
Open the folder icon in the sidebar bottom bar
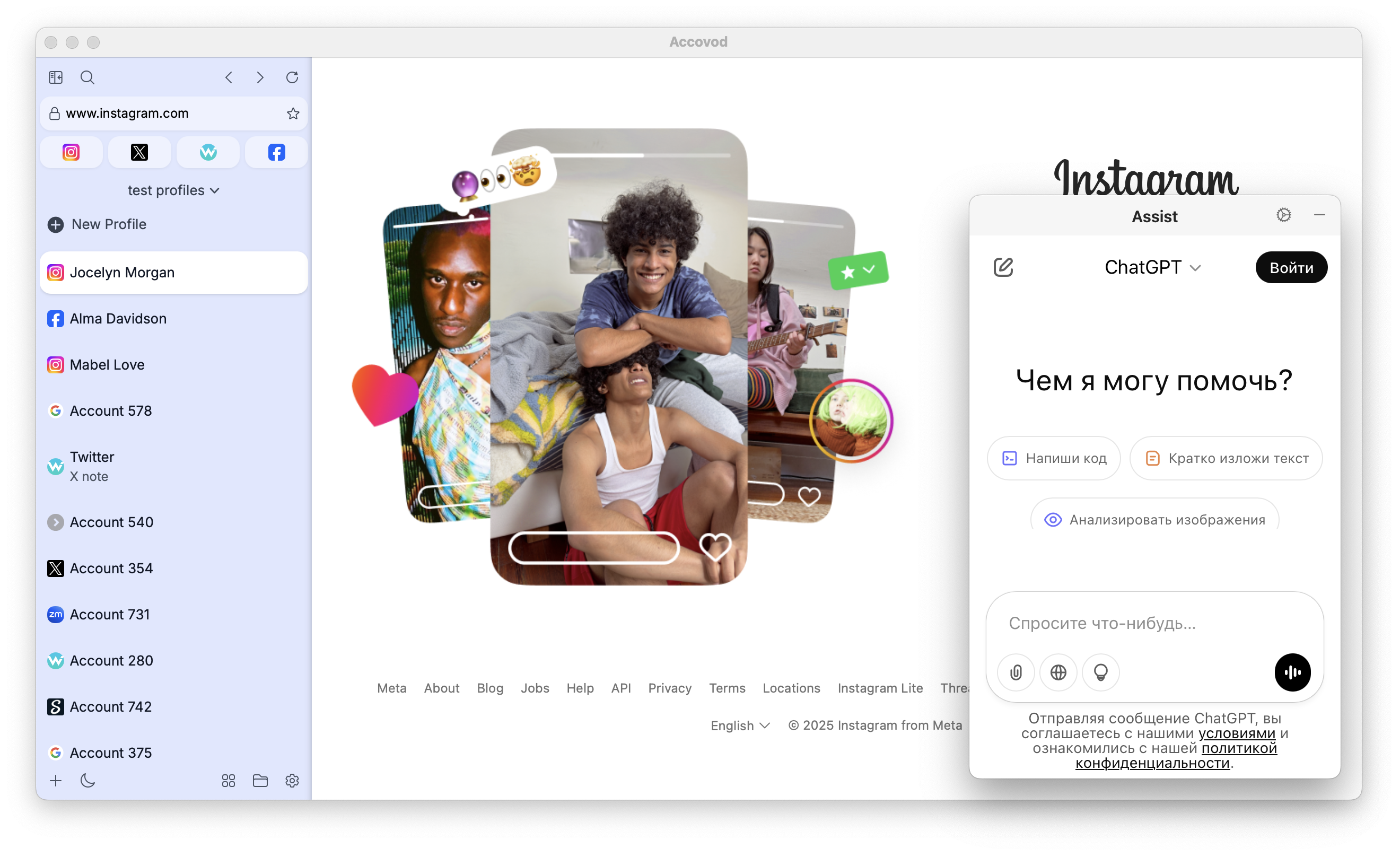point(260,781)
